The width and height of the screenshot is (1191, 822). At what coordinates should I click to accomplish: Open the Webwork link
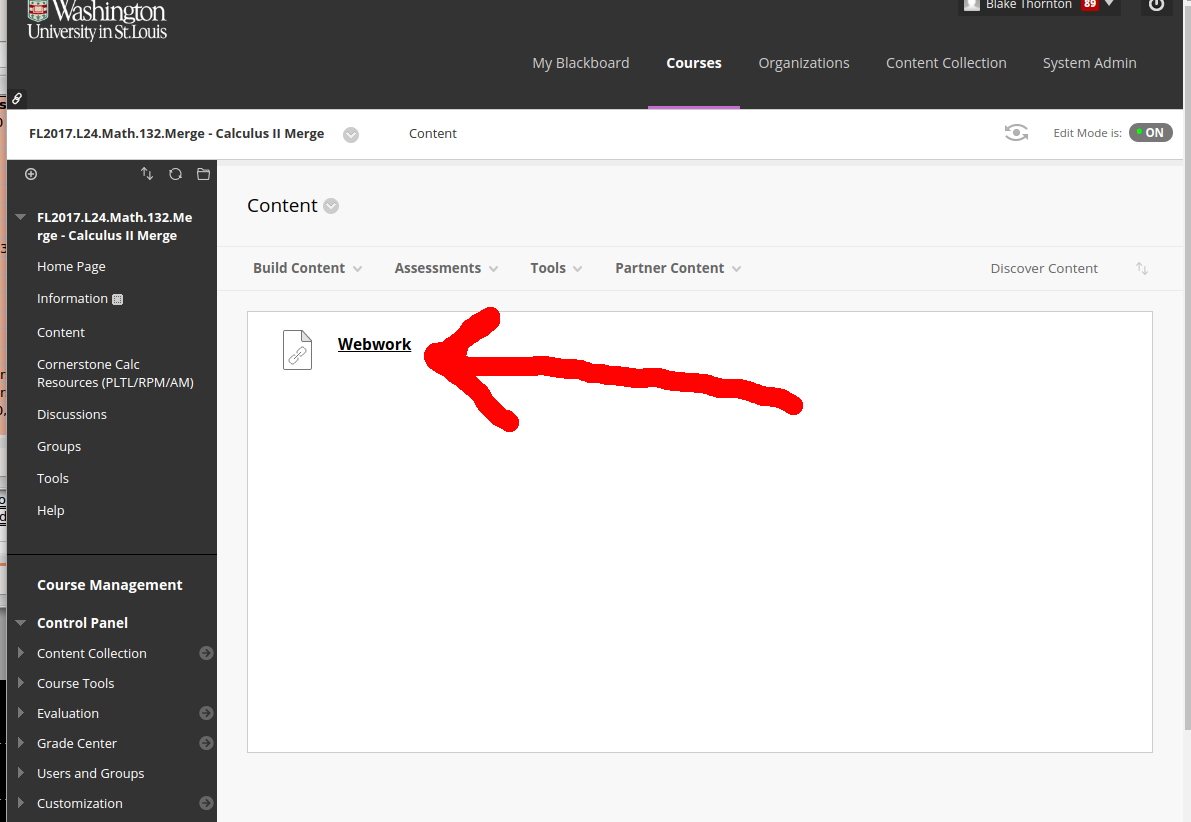coord(374,344)
